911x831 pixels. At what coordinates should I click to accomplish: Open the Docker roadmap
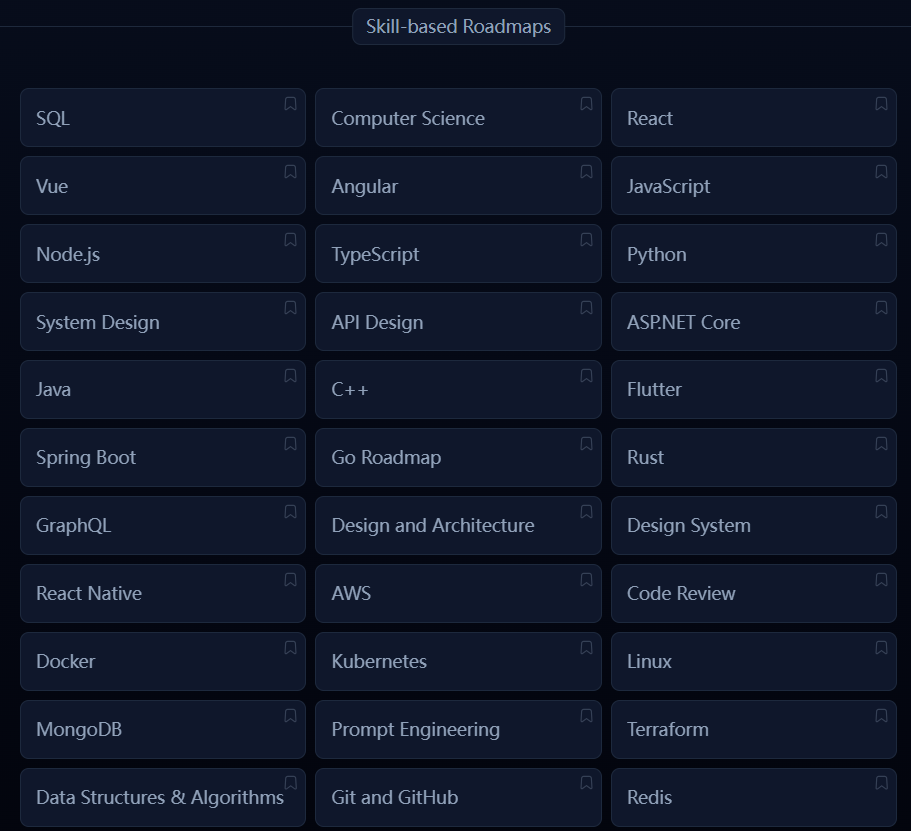163,661
